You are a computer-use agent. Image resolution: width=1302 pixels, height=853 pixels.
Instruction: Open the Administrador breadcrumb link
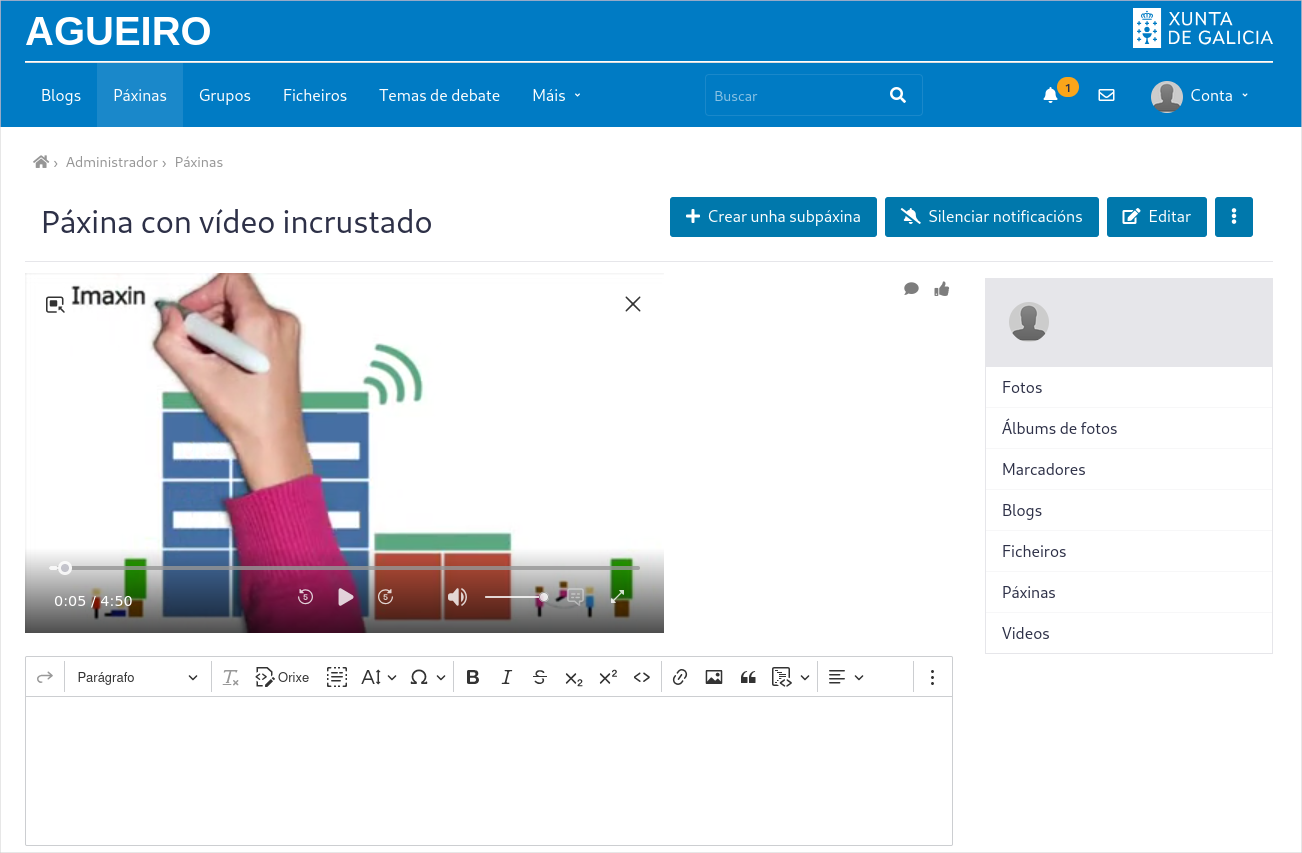click(112, 162)
